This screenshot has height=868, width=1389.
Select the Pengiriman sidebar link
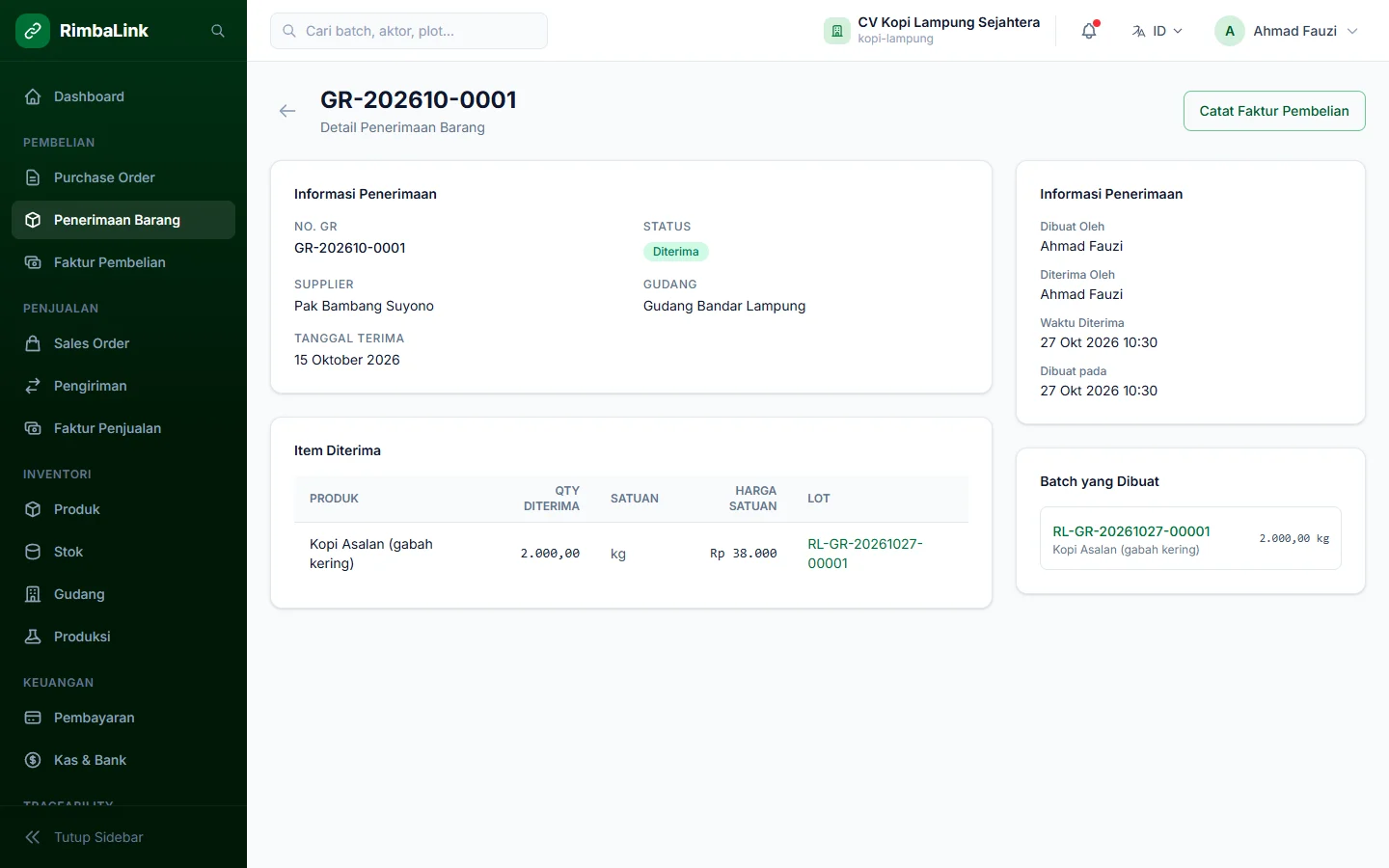(123, 386)
